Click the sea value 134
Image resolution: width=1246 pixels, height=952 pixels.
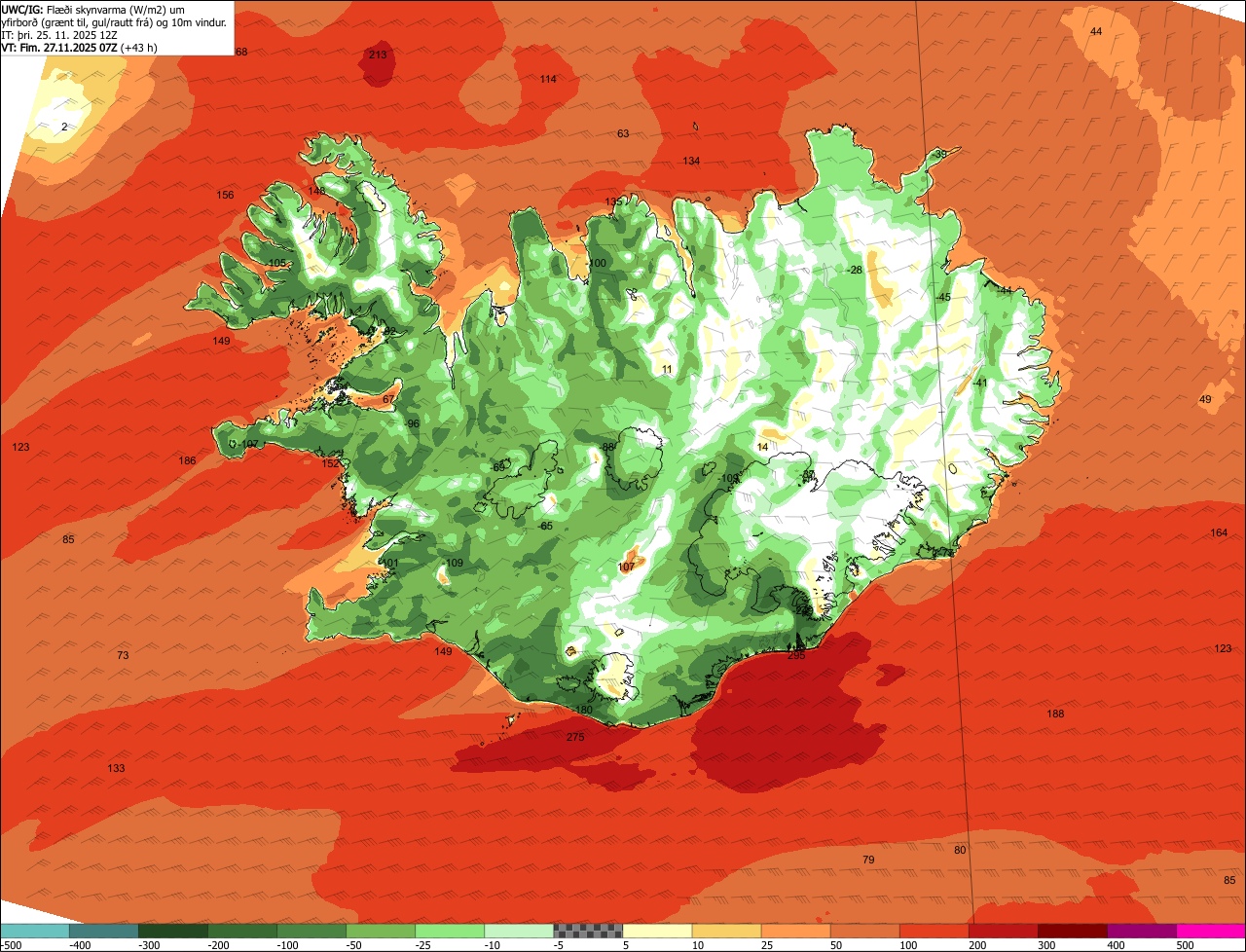[691, 161]
